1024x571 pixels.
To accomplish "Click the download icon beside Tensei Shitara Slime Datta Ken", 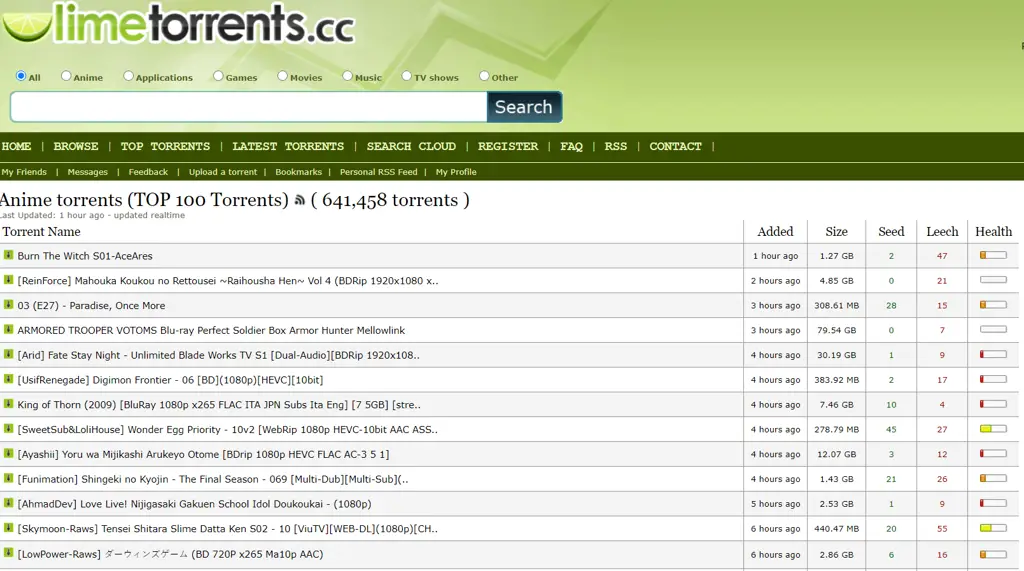I will (x=8, y=528).
